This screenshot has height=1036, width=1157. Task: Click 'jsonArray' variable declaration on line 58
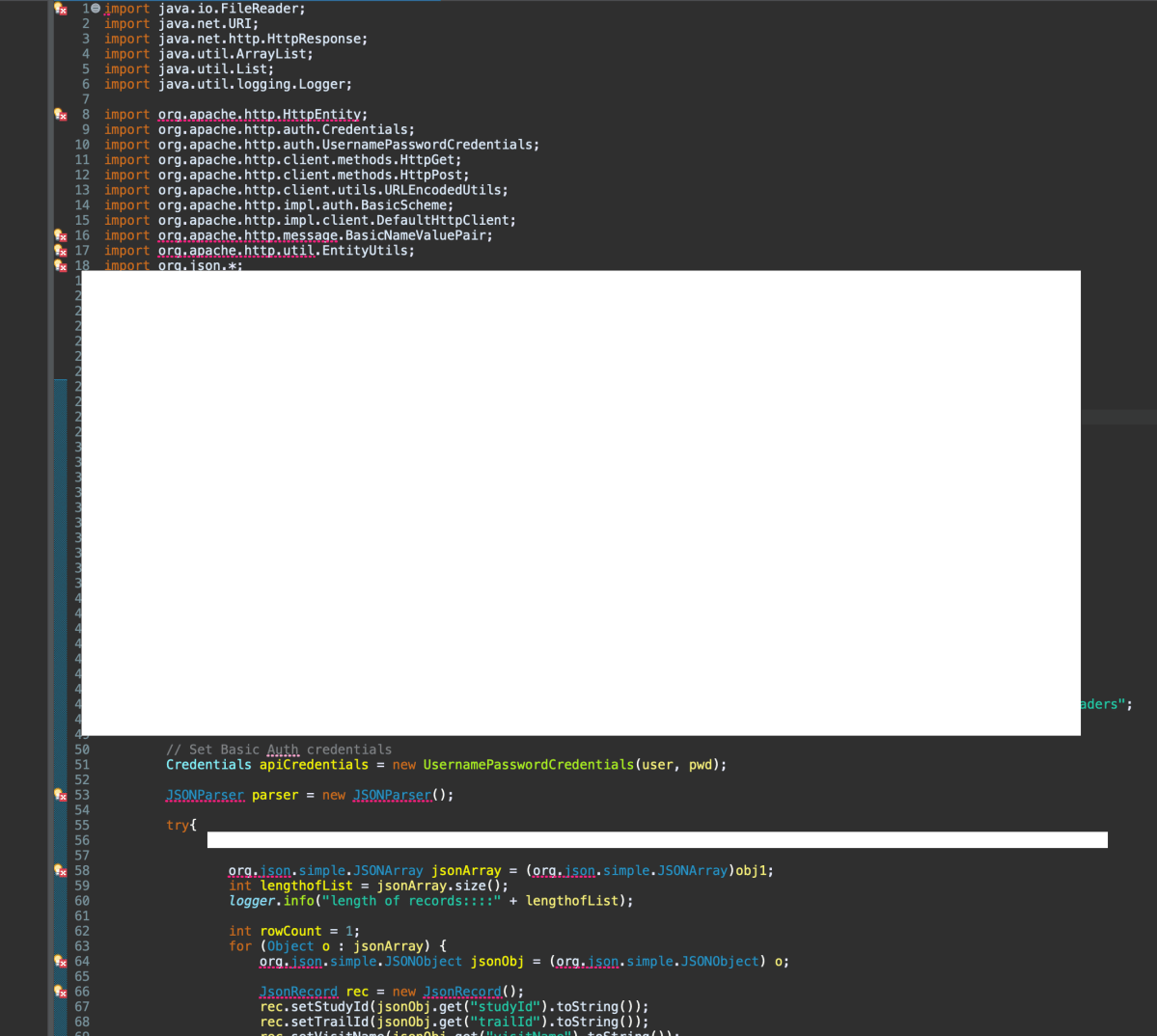click(x=466, y=871)
